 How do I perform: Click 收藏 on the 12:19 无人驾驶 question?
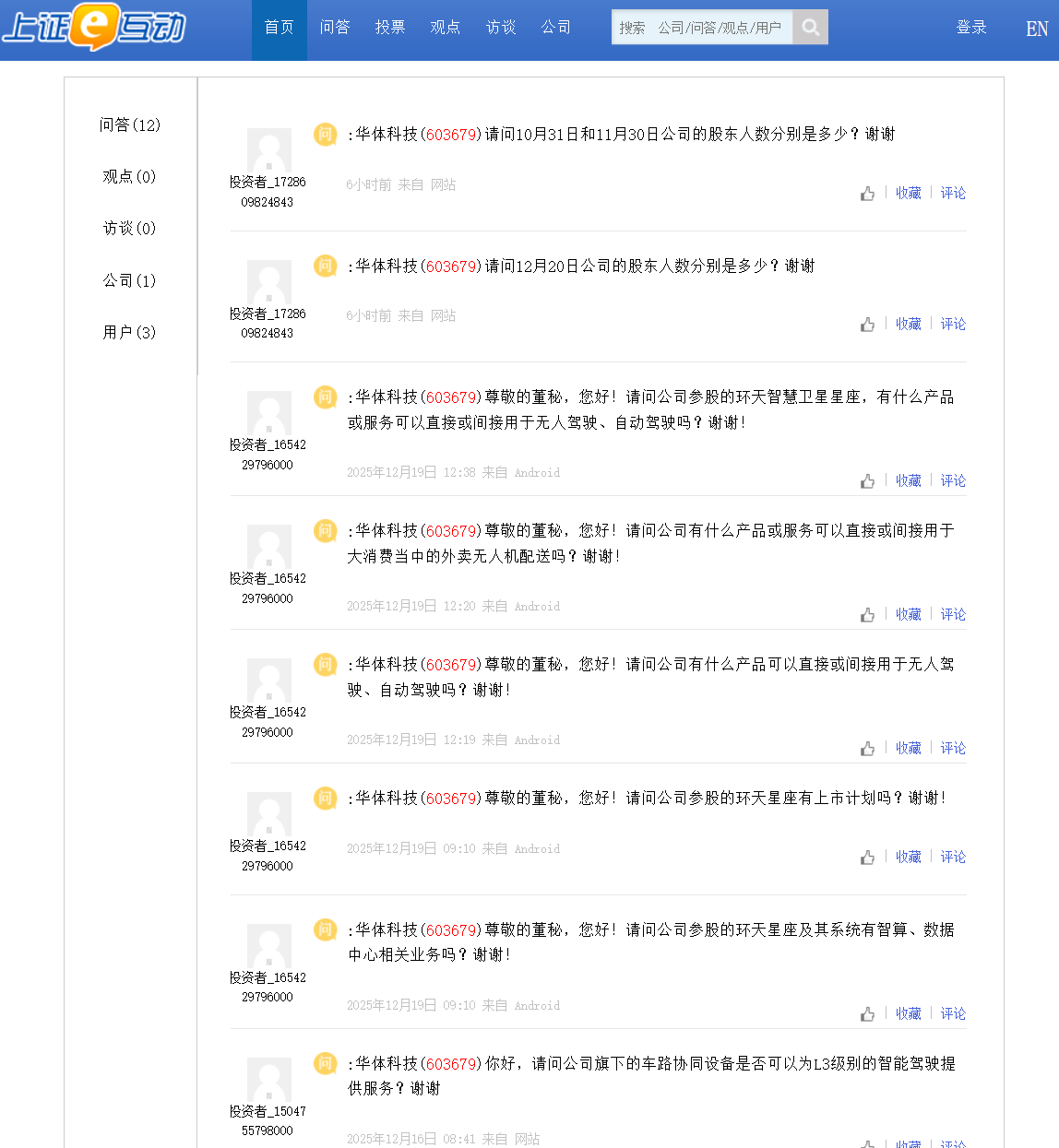point(909,748)
